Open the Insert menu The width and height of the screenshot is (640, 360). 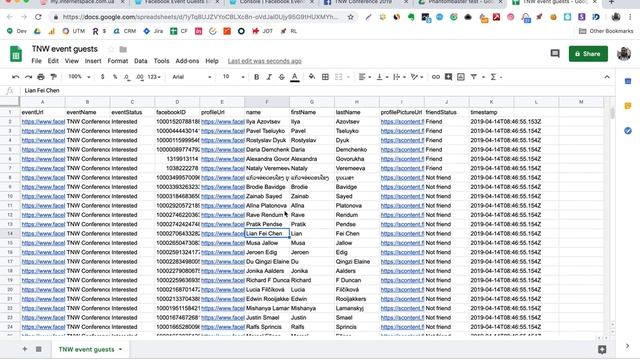[x=93, y=61]
